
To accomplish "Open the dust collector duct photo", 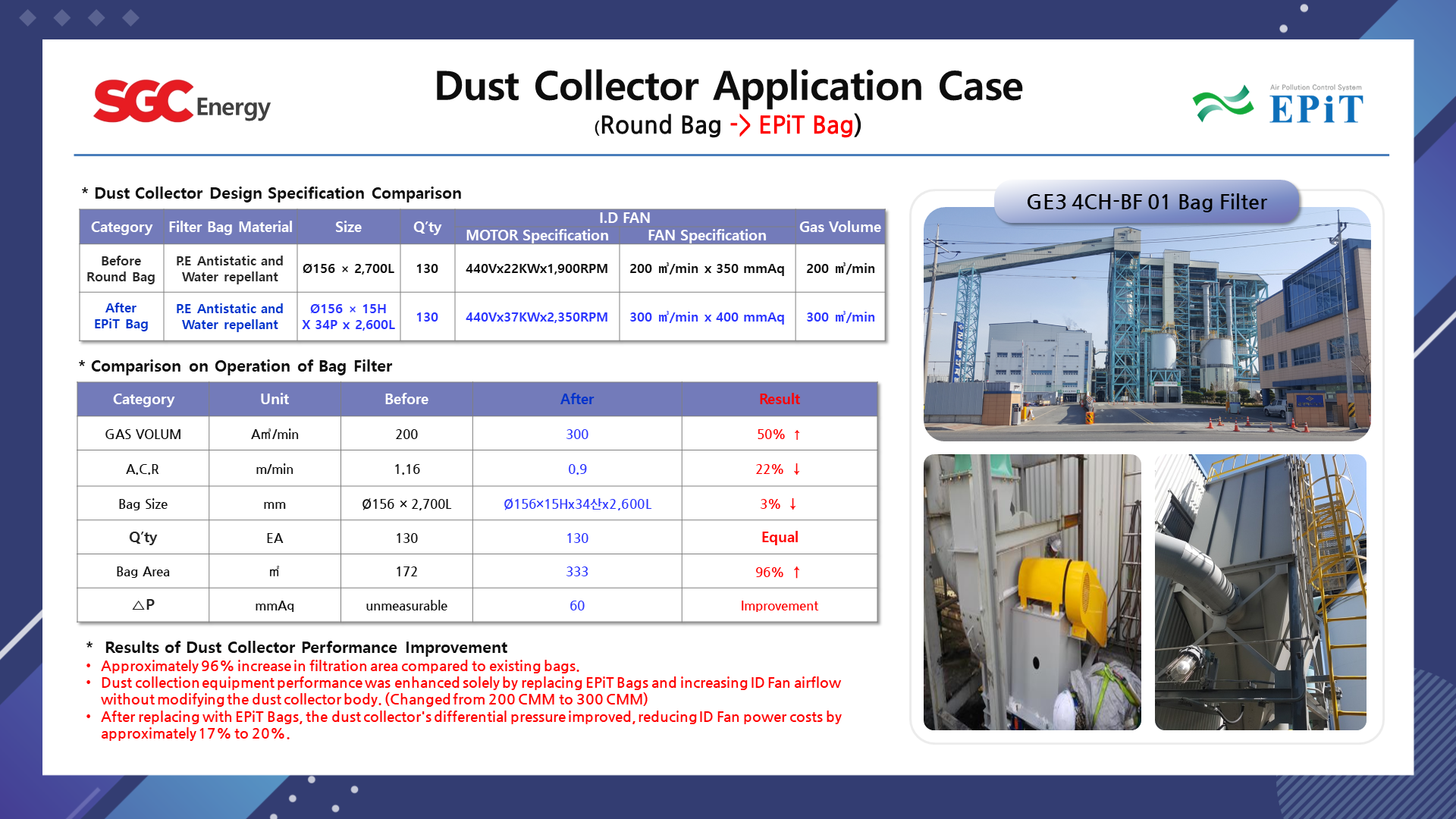I will click(x=1260, y=592).
